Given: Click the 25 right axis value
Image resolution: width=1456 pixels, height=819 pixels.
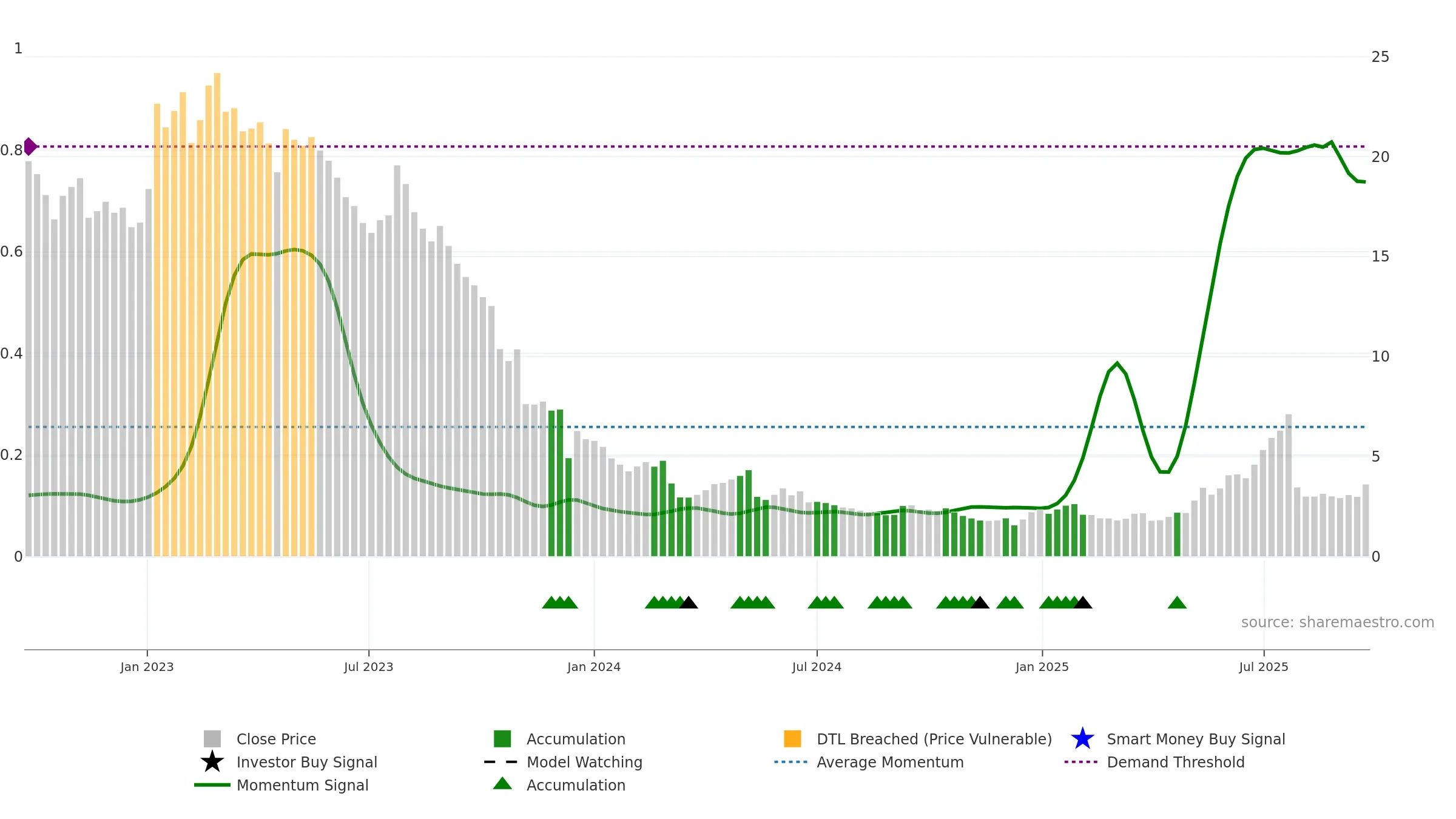Looking at the screenshot, I should click(1380, 57).
